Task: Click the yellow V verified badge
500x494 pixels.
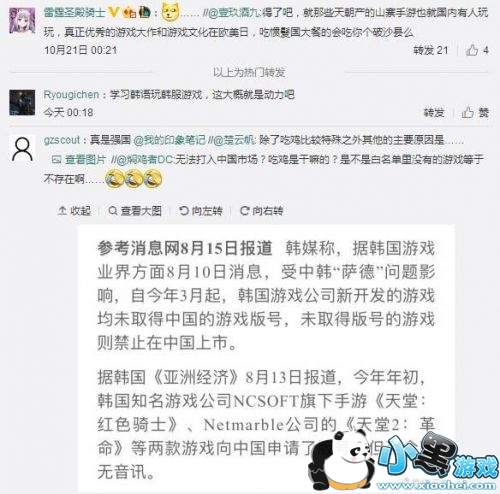Action: point(114,13)
